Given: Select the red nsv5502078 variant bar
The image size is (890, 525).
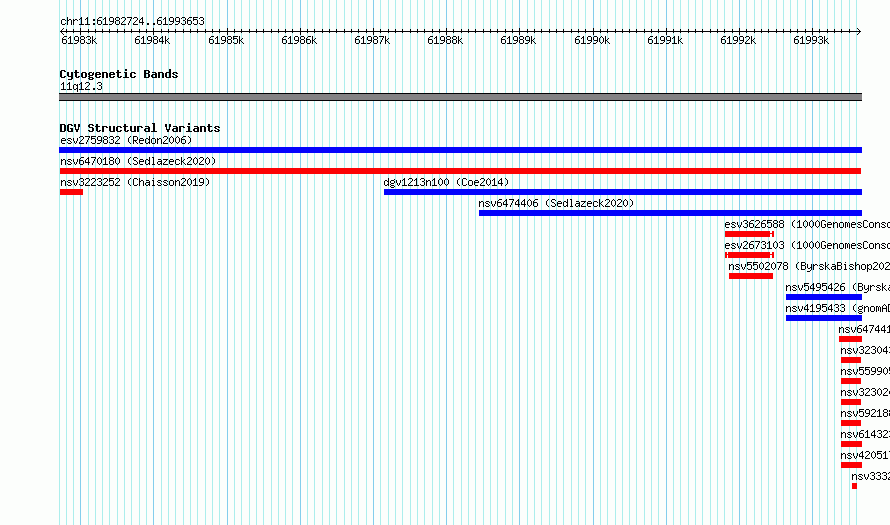Looking at the screenshot, I should 751,276.
